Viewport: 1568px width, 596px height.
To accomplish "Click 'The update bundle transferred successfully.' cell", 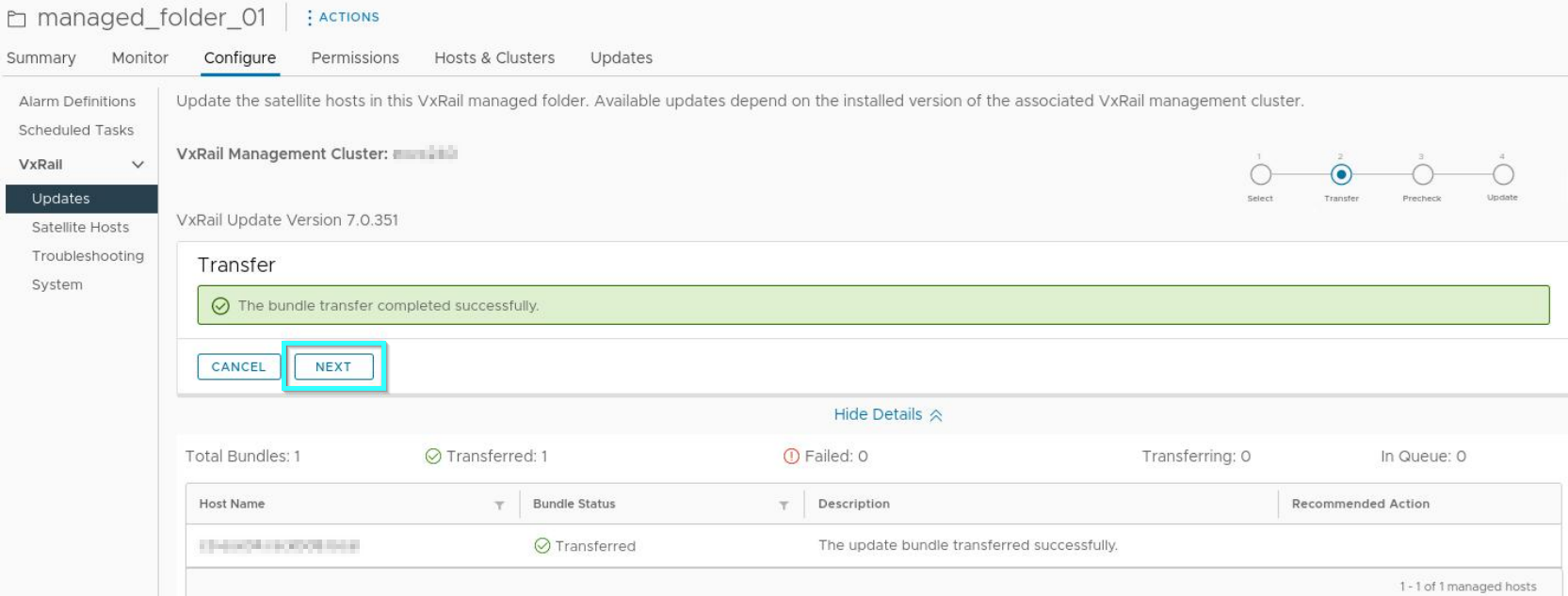I will point(967,545).
